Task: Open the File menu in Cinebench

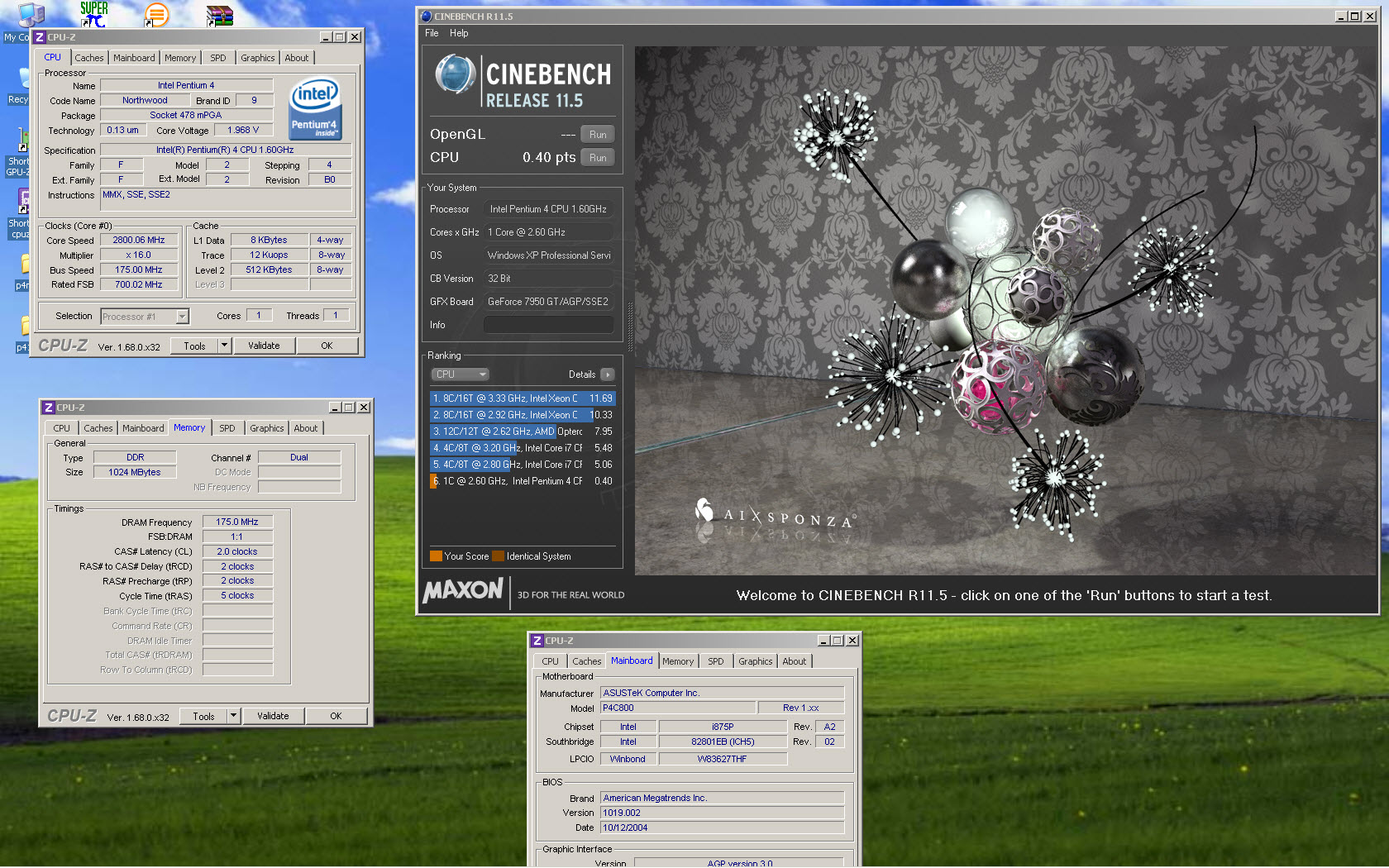Action: [x=432, y=33]
